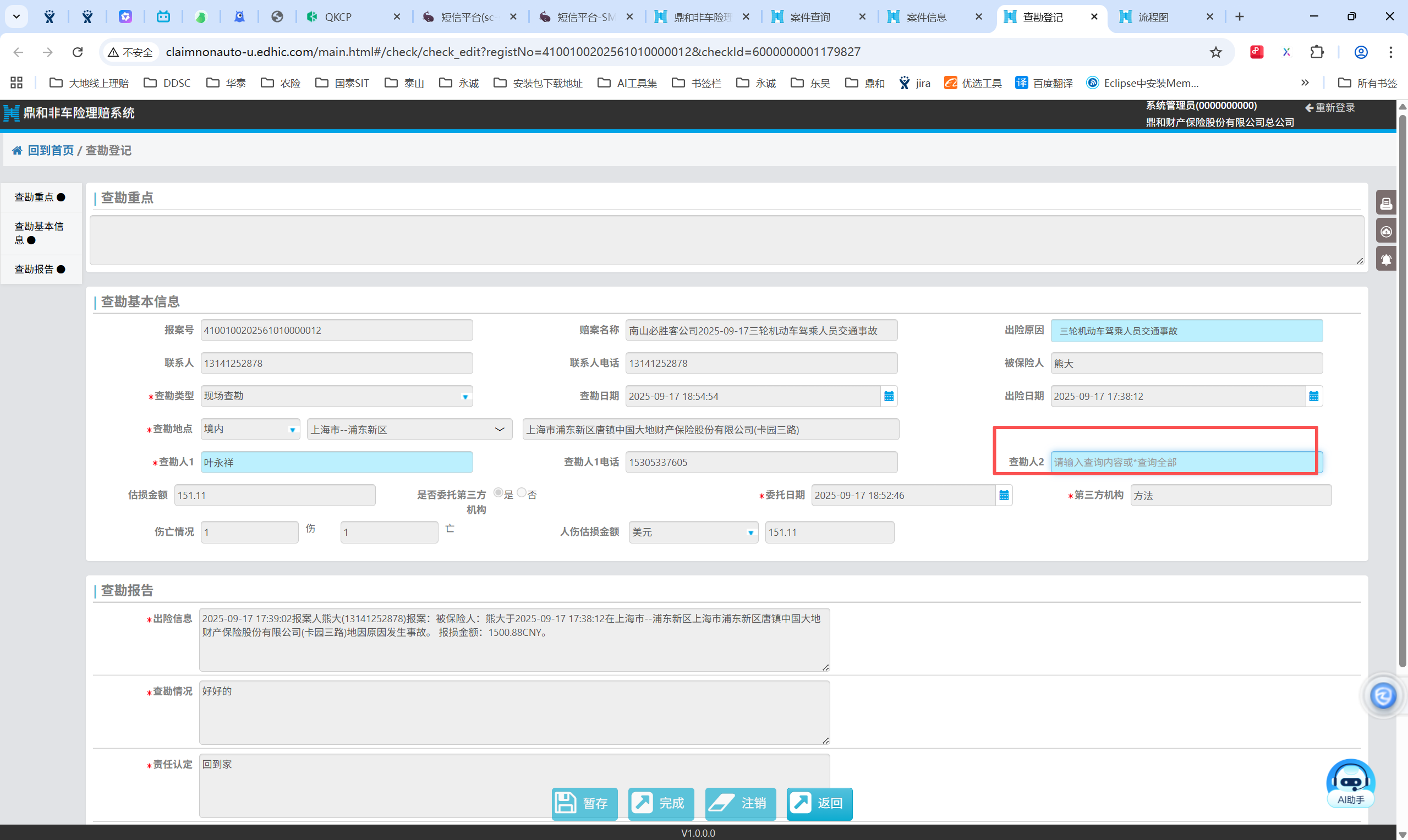Image resolution: width=1408 pixels, height=840 pixels.
Task: Open the AI助手 robot assistant
Action: click(x=1350, y=783)
